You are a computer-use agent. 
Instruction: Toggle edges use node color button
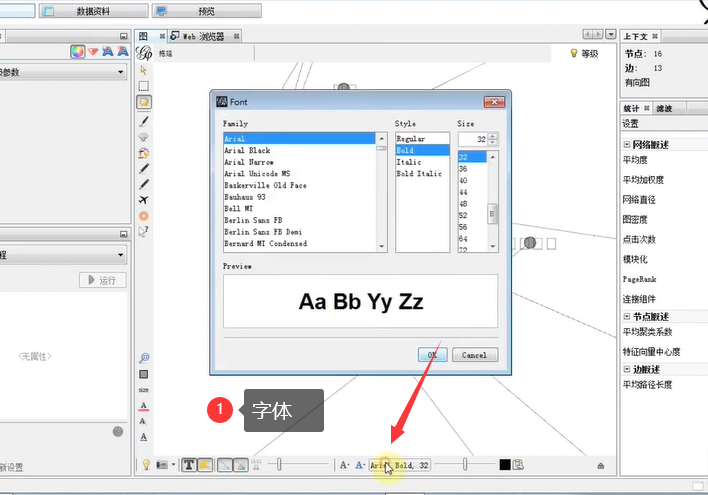(x=241, y=465)
